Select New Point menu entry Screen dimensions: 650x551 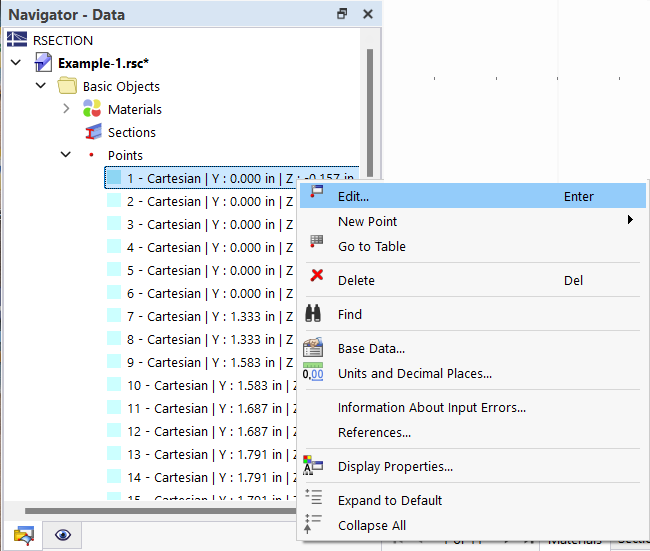473,221
